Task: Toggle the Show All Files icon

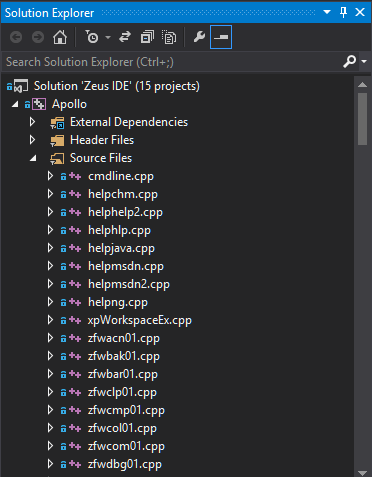Action: point(169,37)
